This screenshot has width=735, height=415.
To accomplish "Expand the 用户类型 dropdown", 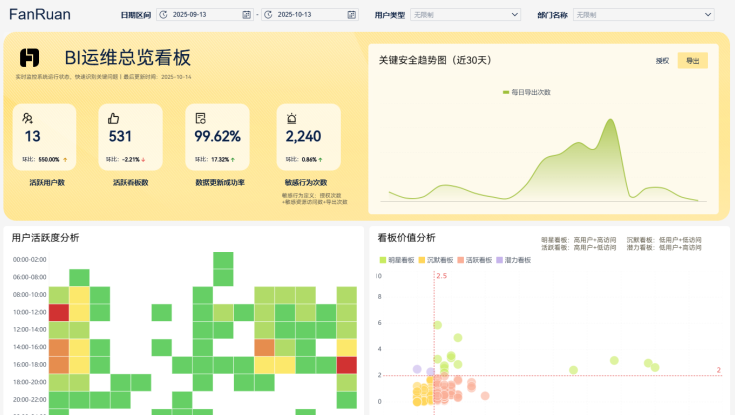I will pos(466,15).
